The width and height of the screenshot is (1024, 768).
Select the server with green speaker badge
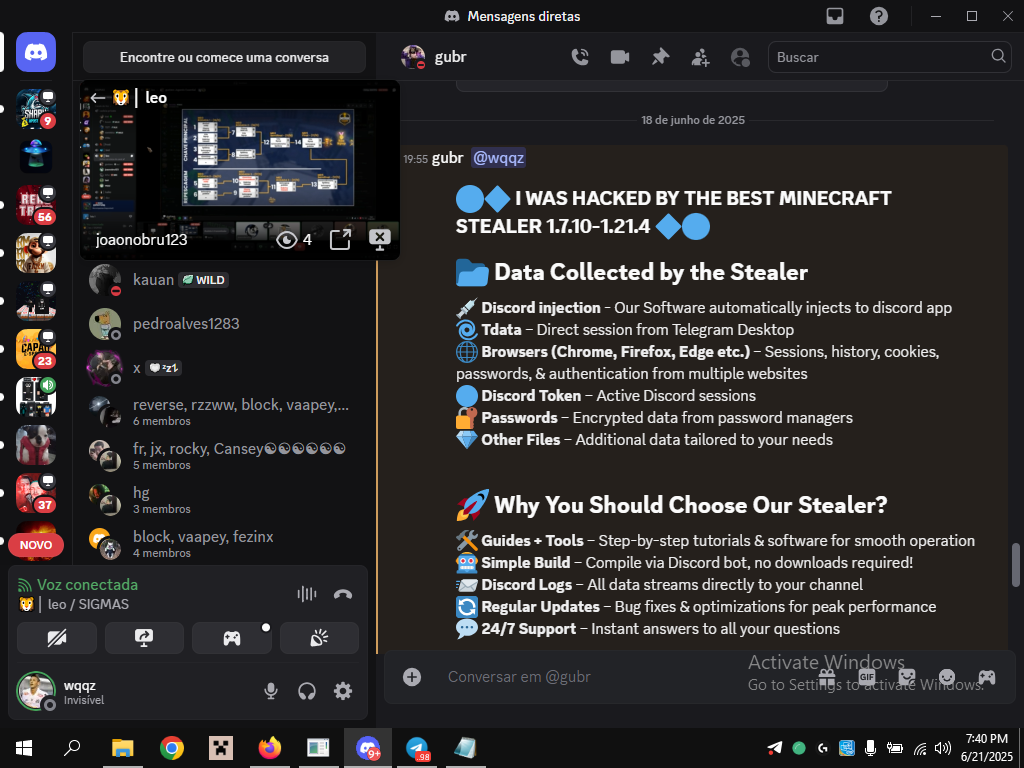click(x=36, y=397)
